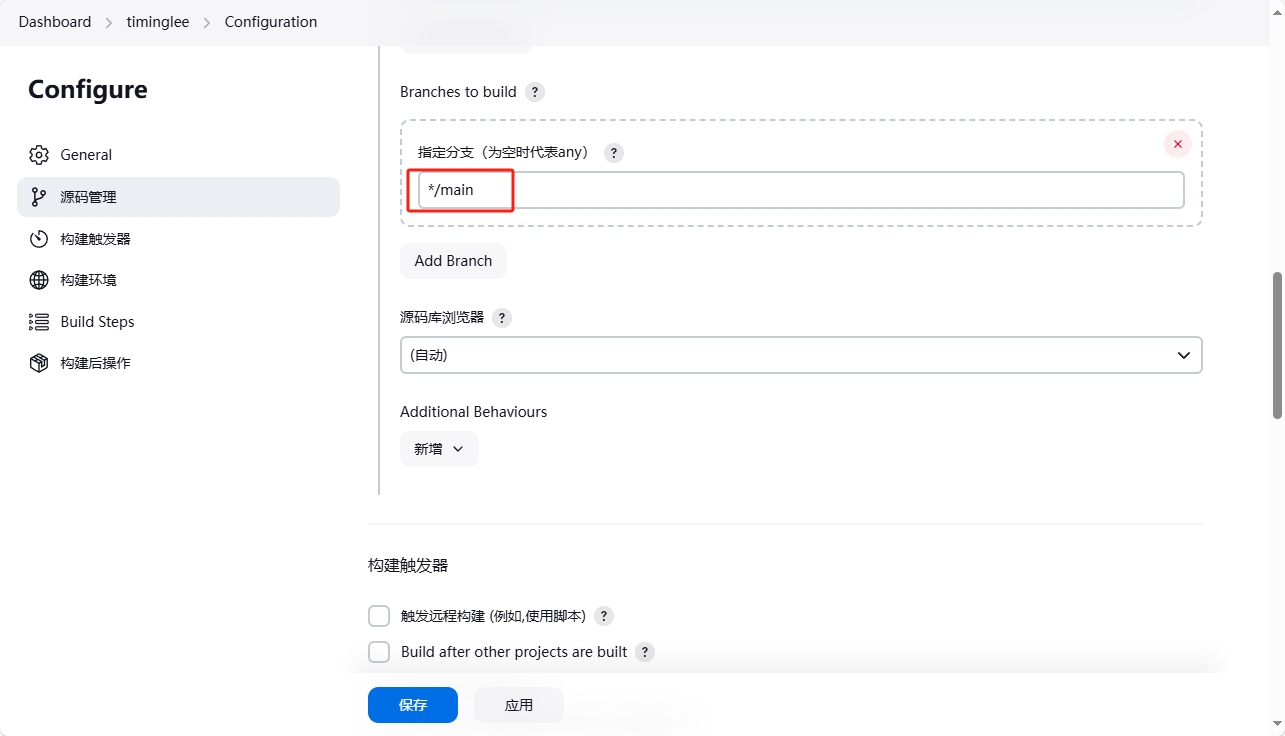Click the Configure heading
The image size is (1285, 736).
pos(88,90)
